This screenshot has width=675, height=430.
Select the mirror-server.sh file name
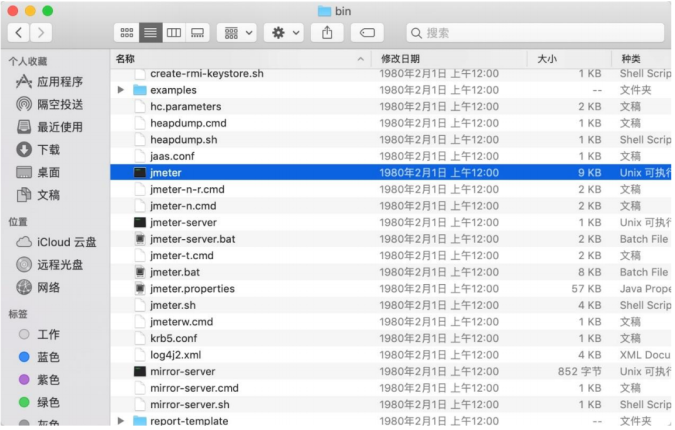pos(189,405)
